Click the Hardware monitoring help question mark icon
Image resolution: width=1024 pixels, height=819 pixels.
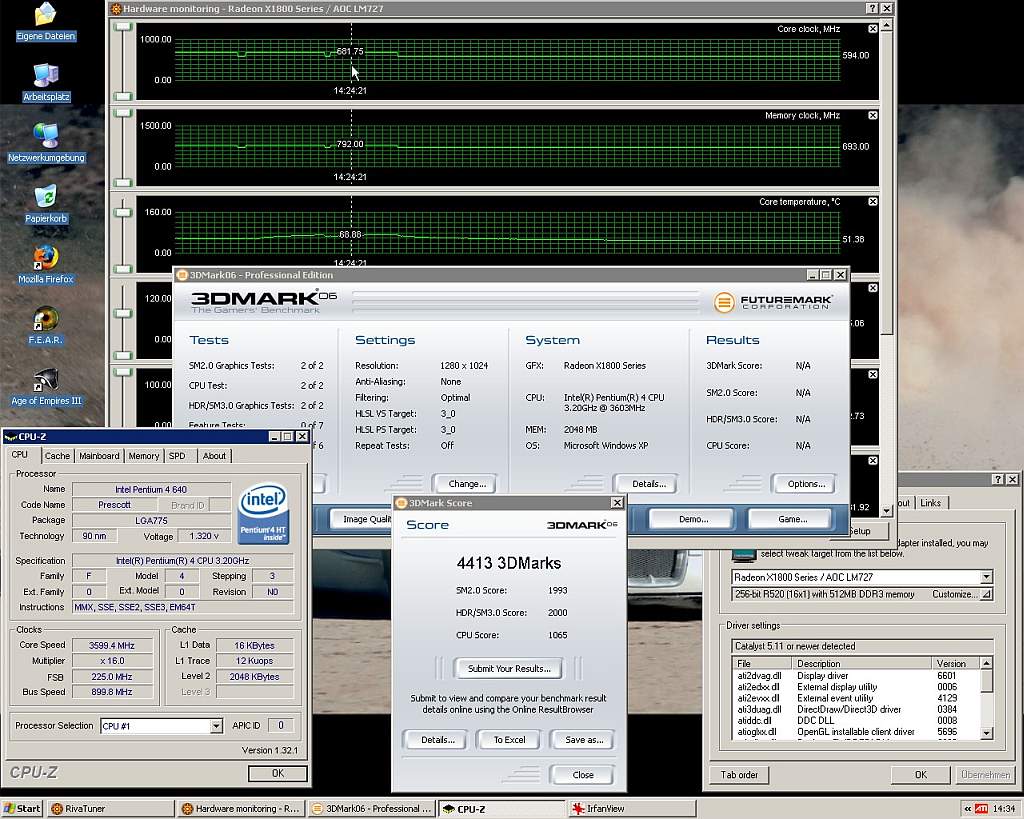coord(872,8)
